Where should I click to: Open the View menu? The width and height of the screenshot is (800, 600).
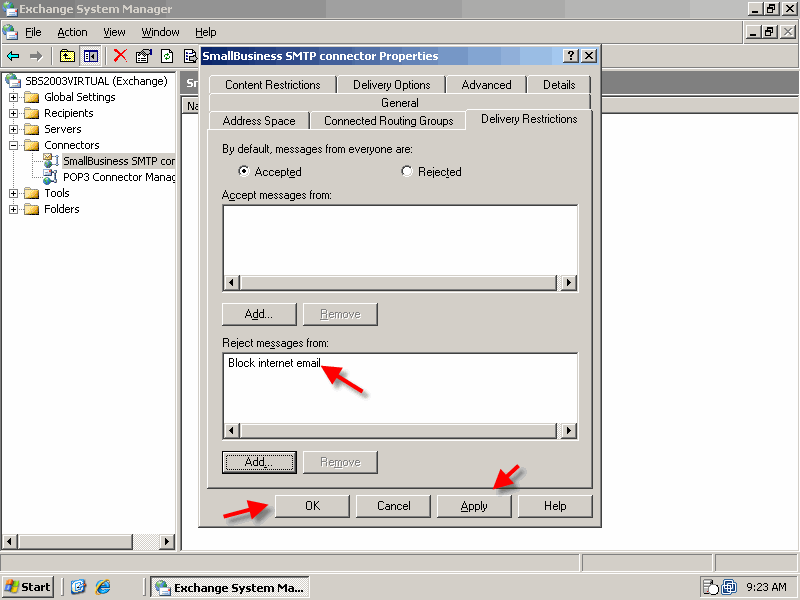[114, 32]
